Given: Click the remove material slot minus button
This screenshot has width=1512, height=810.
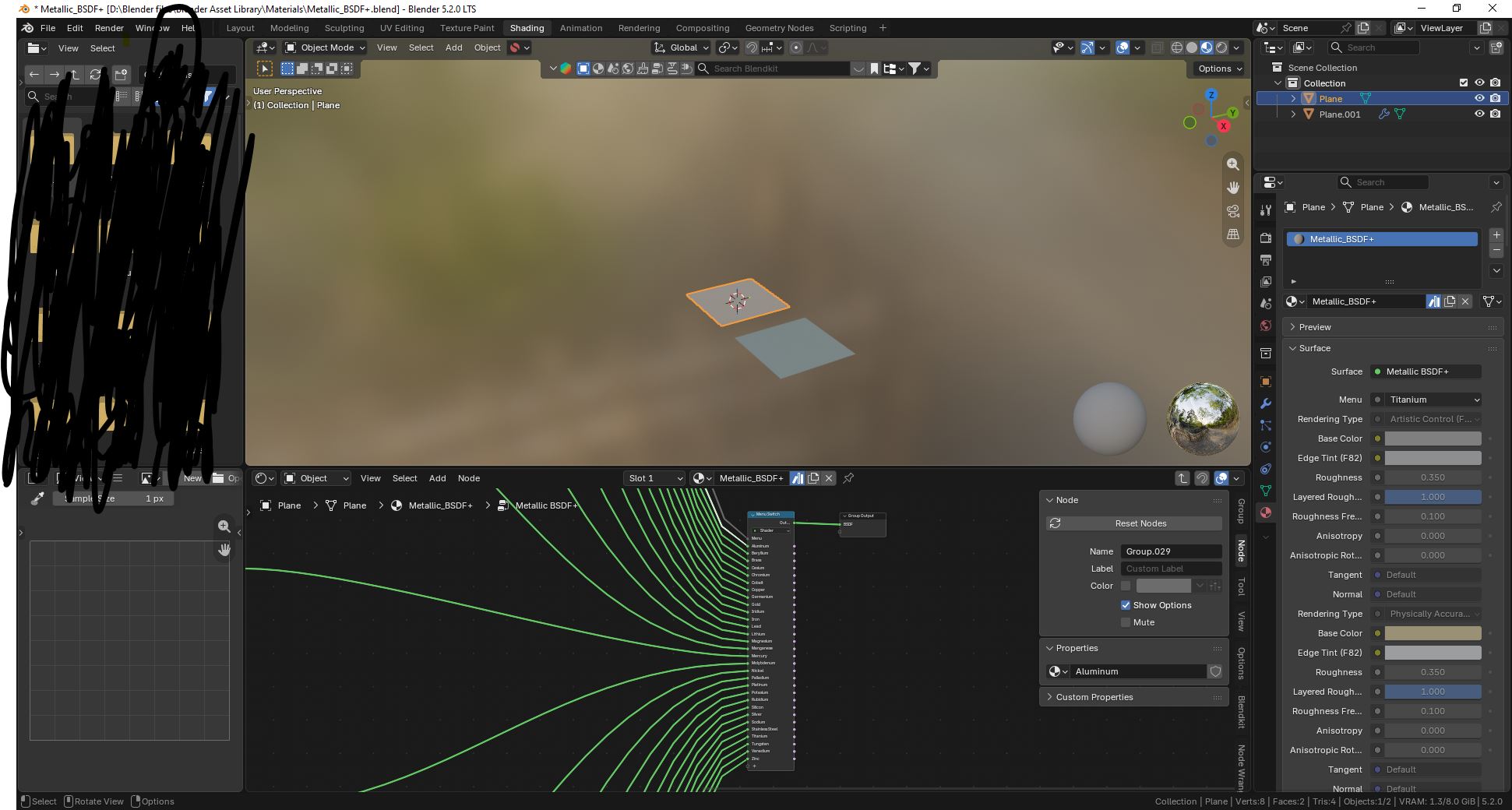Looking at the screenshot, I should 1496,250.
